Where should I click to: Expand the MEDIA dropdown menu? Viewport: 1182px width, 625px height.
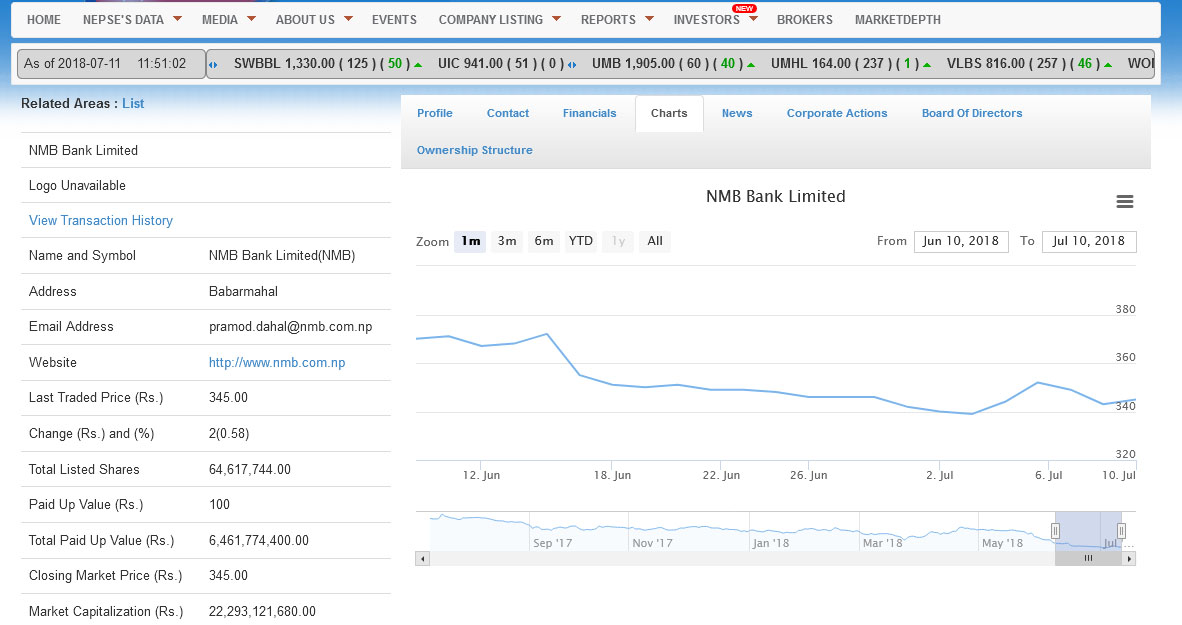[228, 20]
